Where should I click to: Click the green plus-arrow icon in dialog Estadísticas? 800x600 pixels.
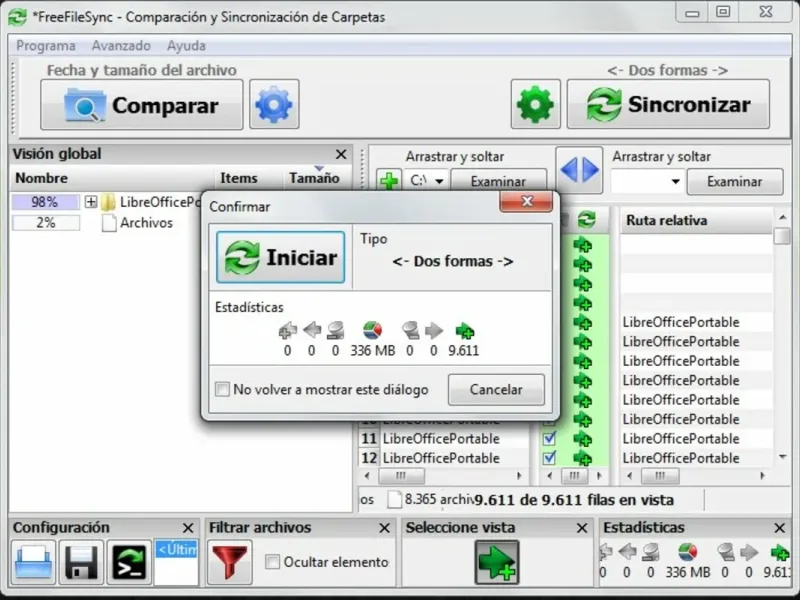464,331
